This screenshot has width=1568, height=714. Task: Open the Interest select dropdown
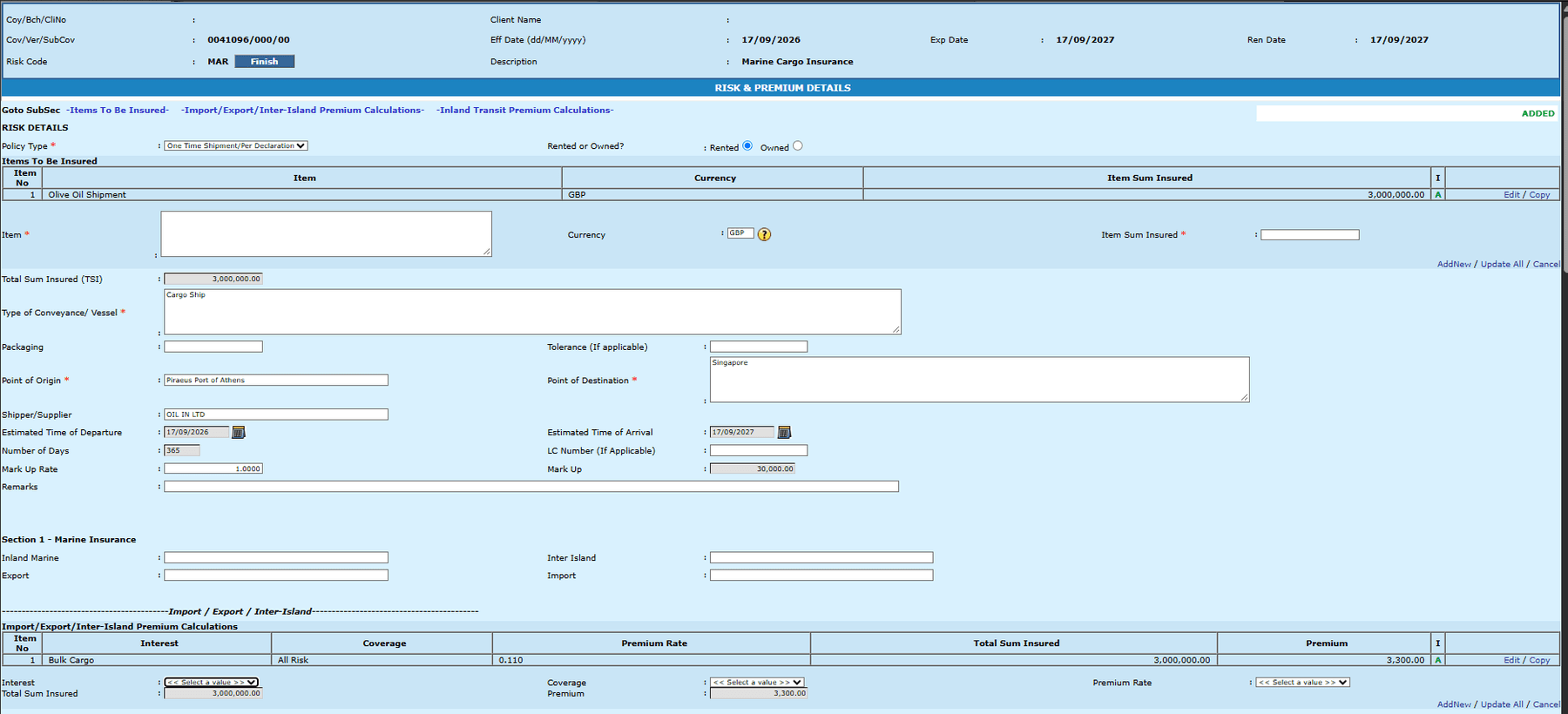point(212,683)
